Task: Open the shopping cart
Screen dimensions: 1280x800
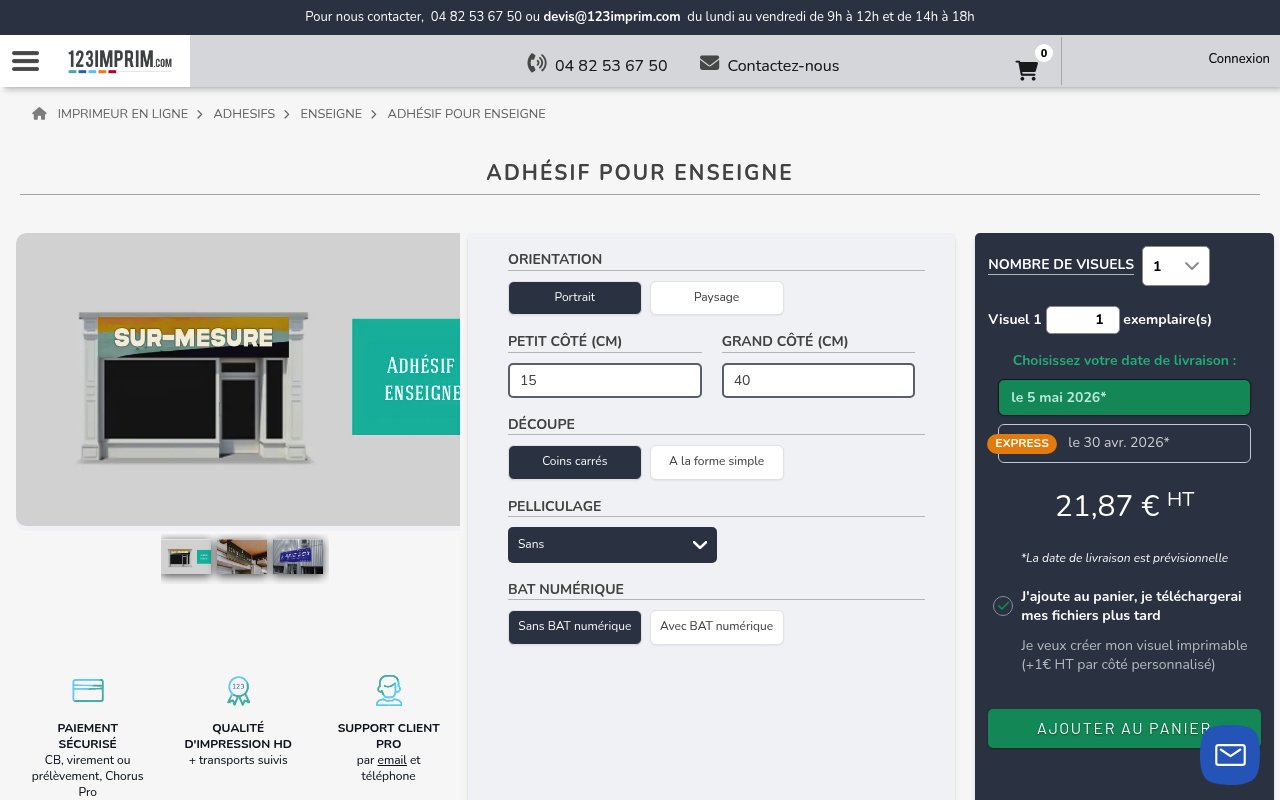Action: tap(1026, 71)
